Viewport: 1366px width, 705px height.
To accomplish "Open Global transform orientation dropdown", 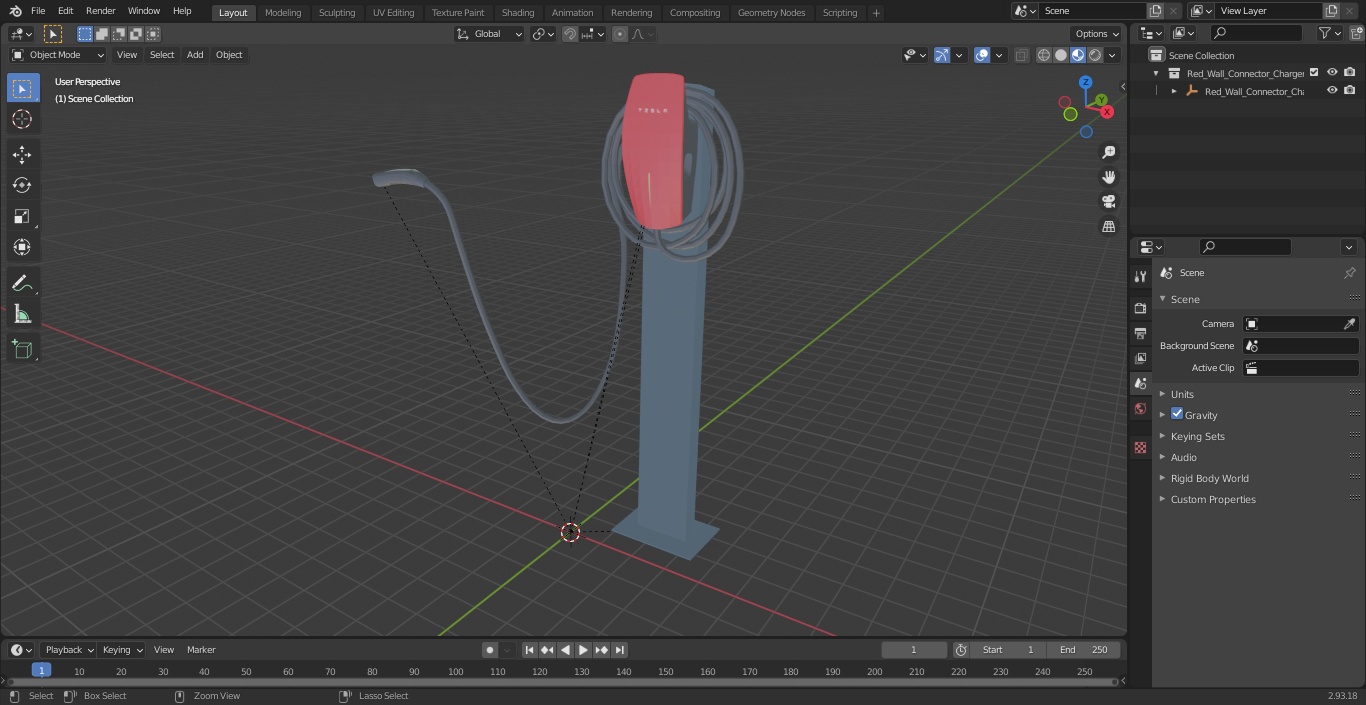I will 490,34.
